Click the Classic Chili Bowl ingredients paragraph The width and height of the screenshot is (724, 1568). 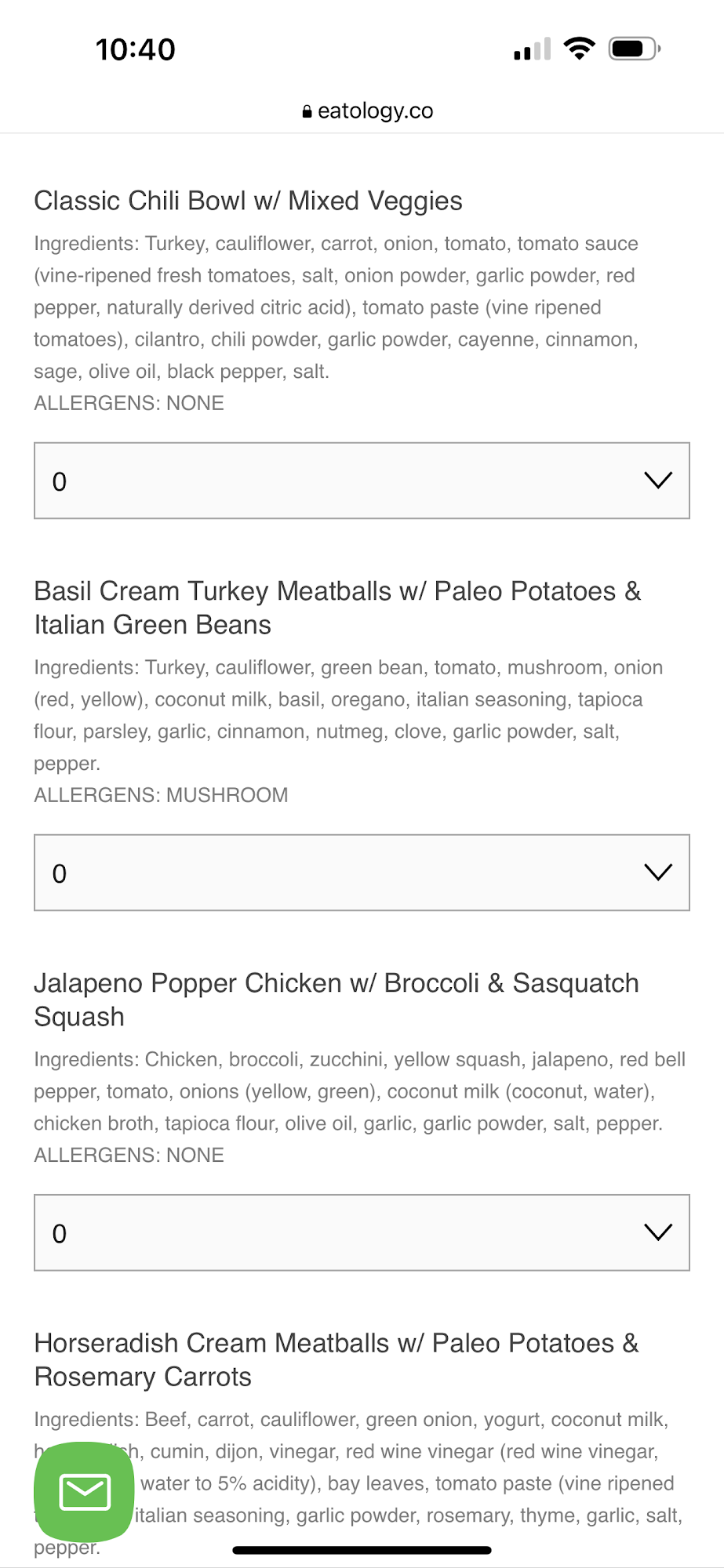pyautogui.click(x=337, y=307)
